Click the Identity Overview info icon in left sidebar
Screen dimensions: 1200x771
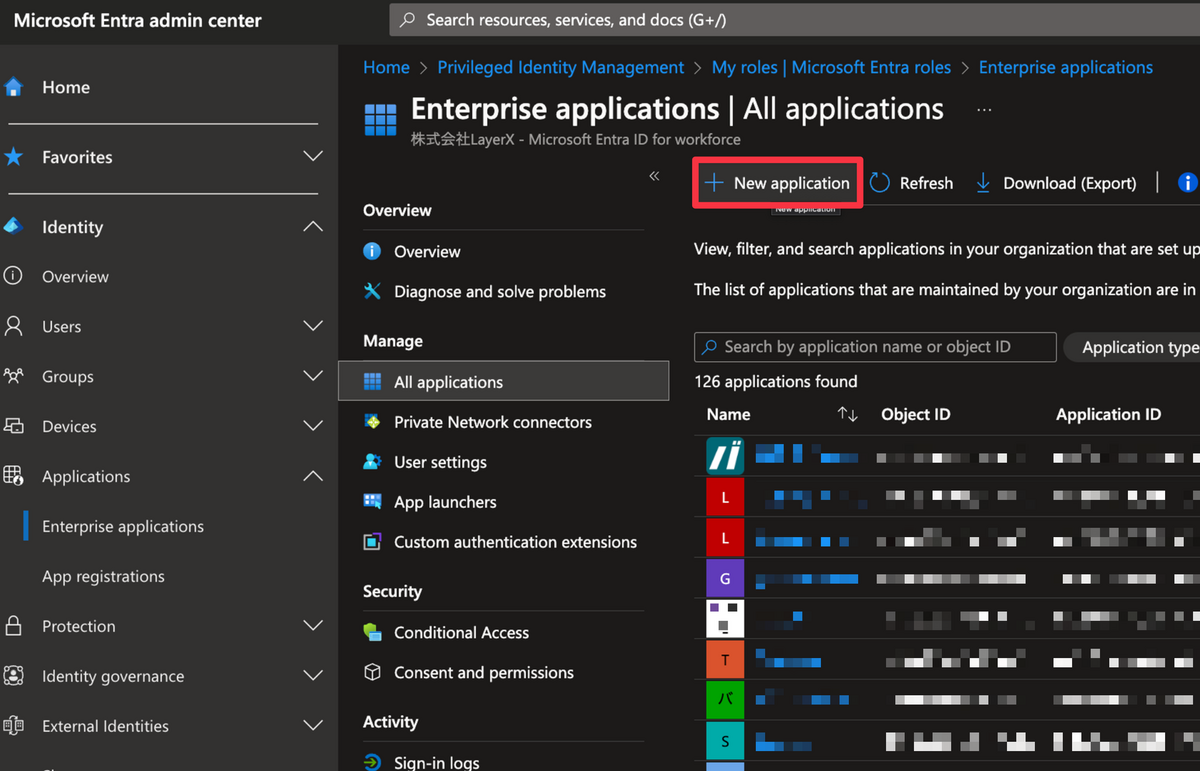point(13,276)
